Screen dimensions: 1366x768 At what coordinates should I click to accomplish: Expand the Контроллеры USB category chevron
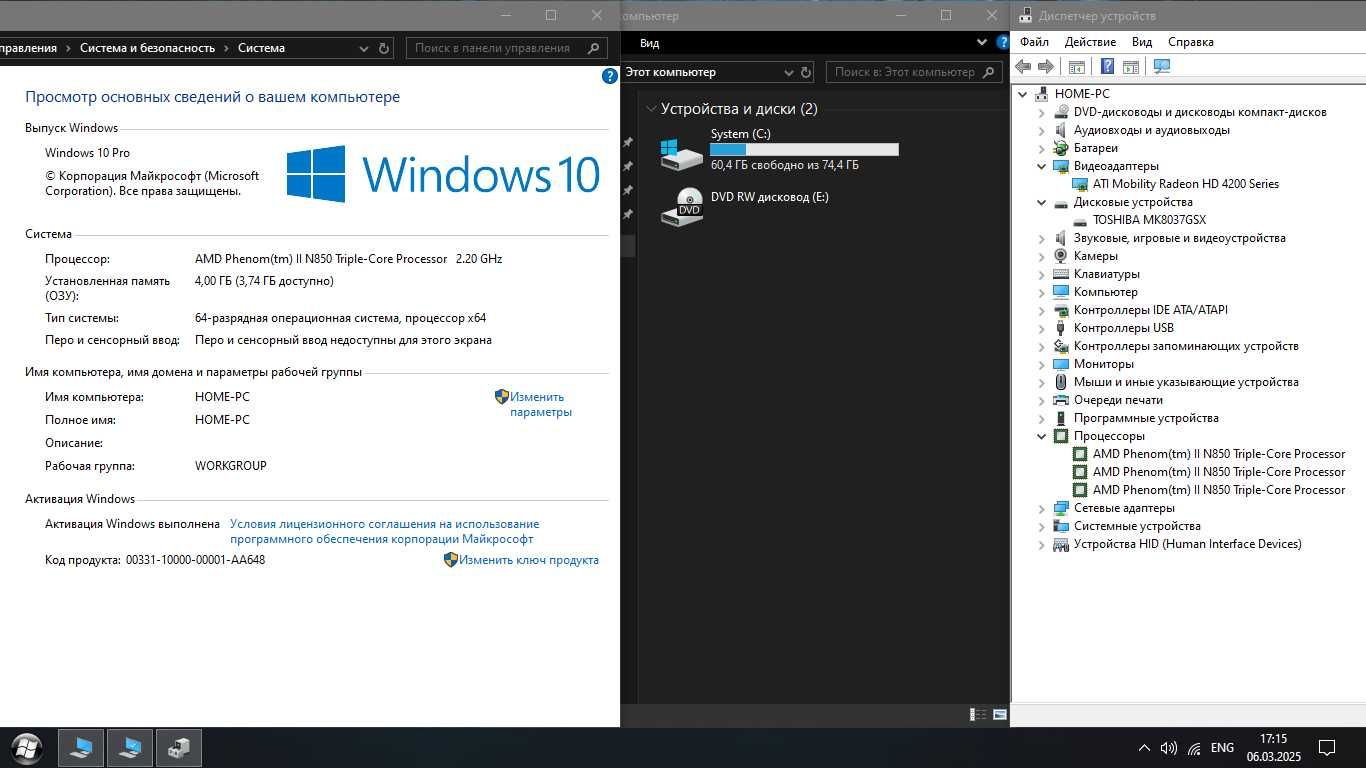[1042, 328]
